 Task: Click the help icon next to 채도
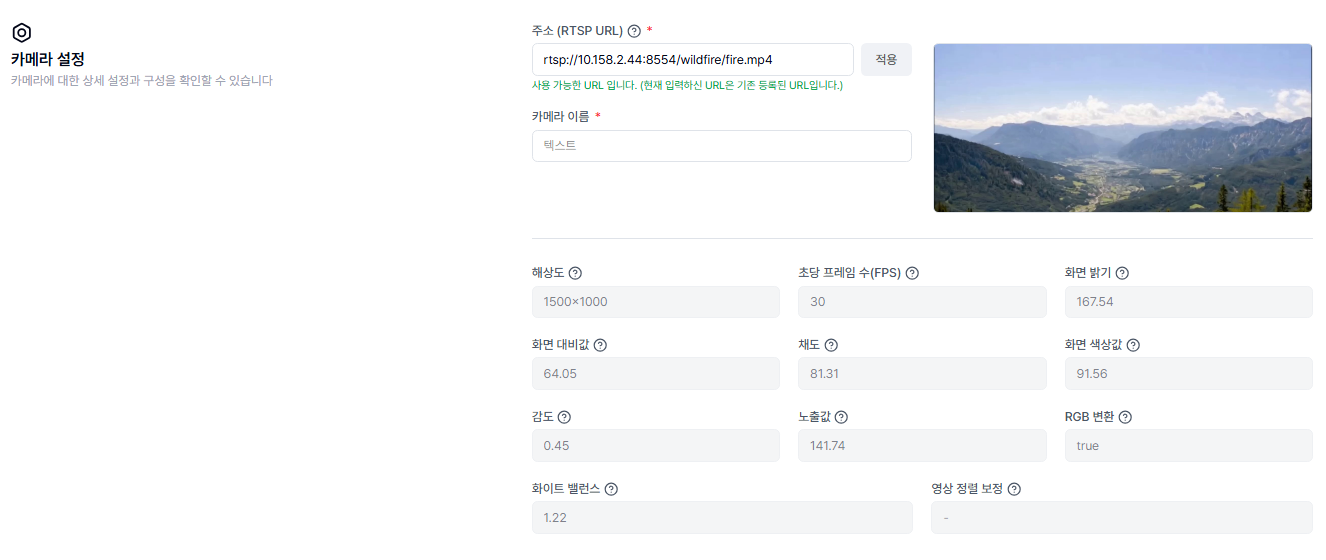click(831, 345)
